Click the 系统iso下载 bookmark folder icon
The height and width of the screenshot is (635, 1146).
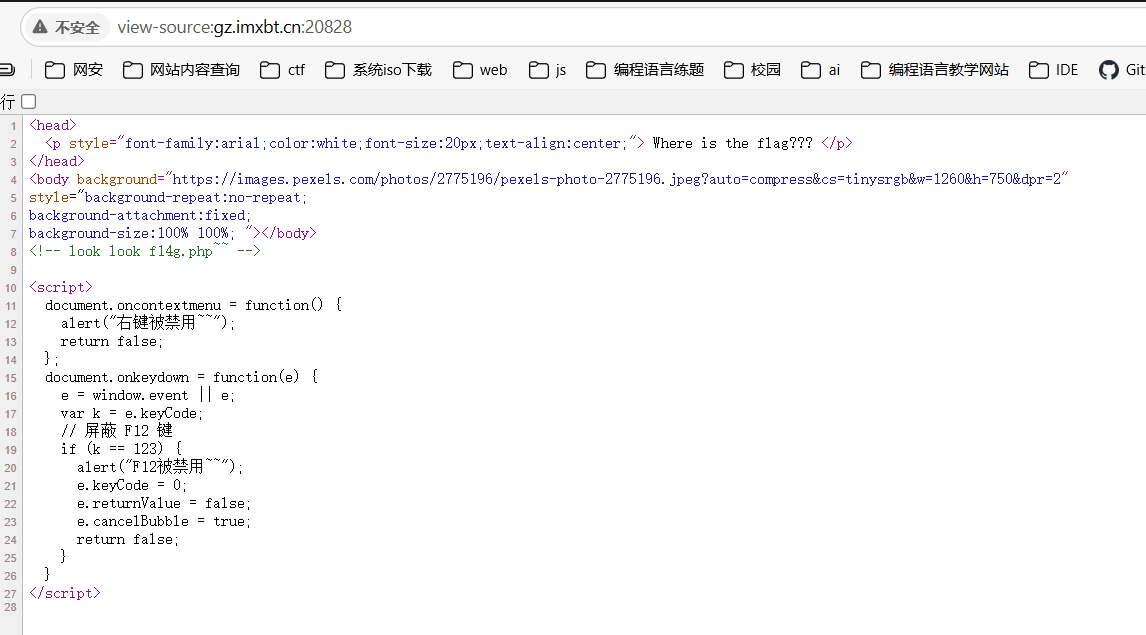[335, 70]
